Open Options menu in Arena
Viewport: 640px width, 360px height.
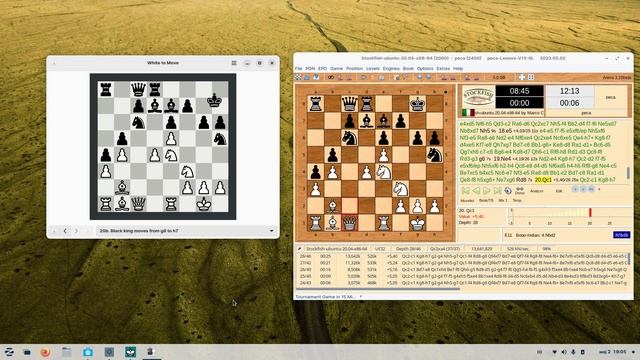[425, 69]
